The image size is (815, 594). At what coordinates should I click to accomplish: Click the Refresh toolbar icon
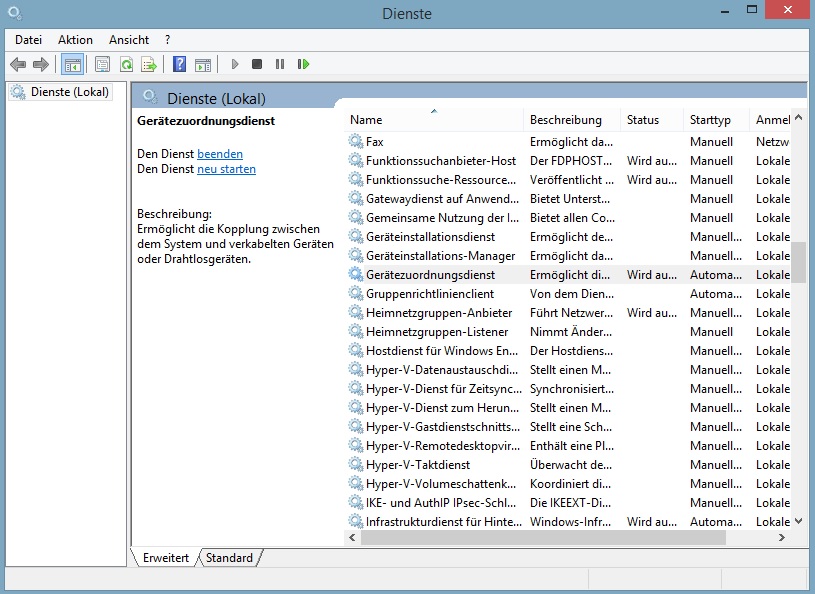coord(126,64)
